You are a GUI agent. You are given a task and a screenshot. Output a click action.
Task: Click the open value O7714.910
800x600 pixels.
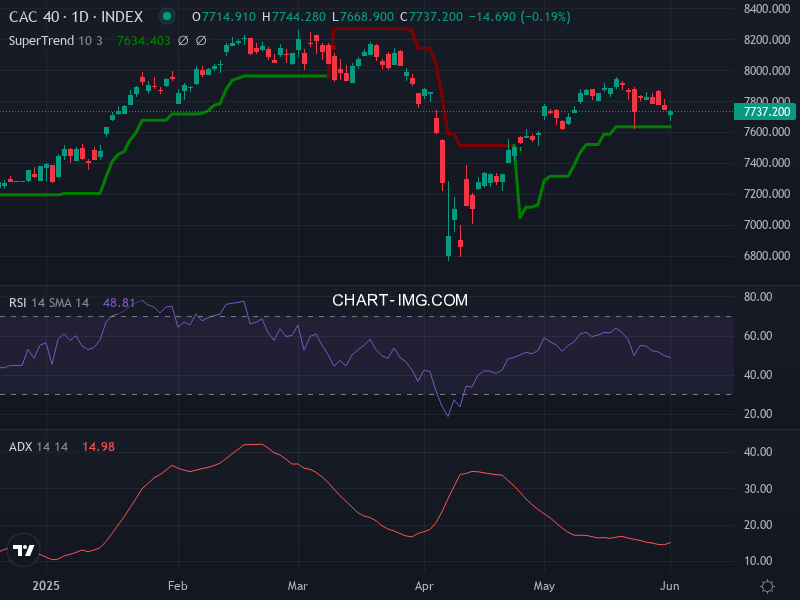tap(223, 17)
